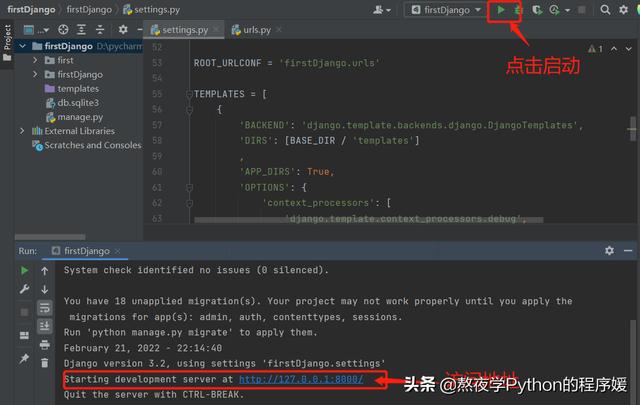Close the settings.py tab
640x405 pixels.
(216, 29)
